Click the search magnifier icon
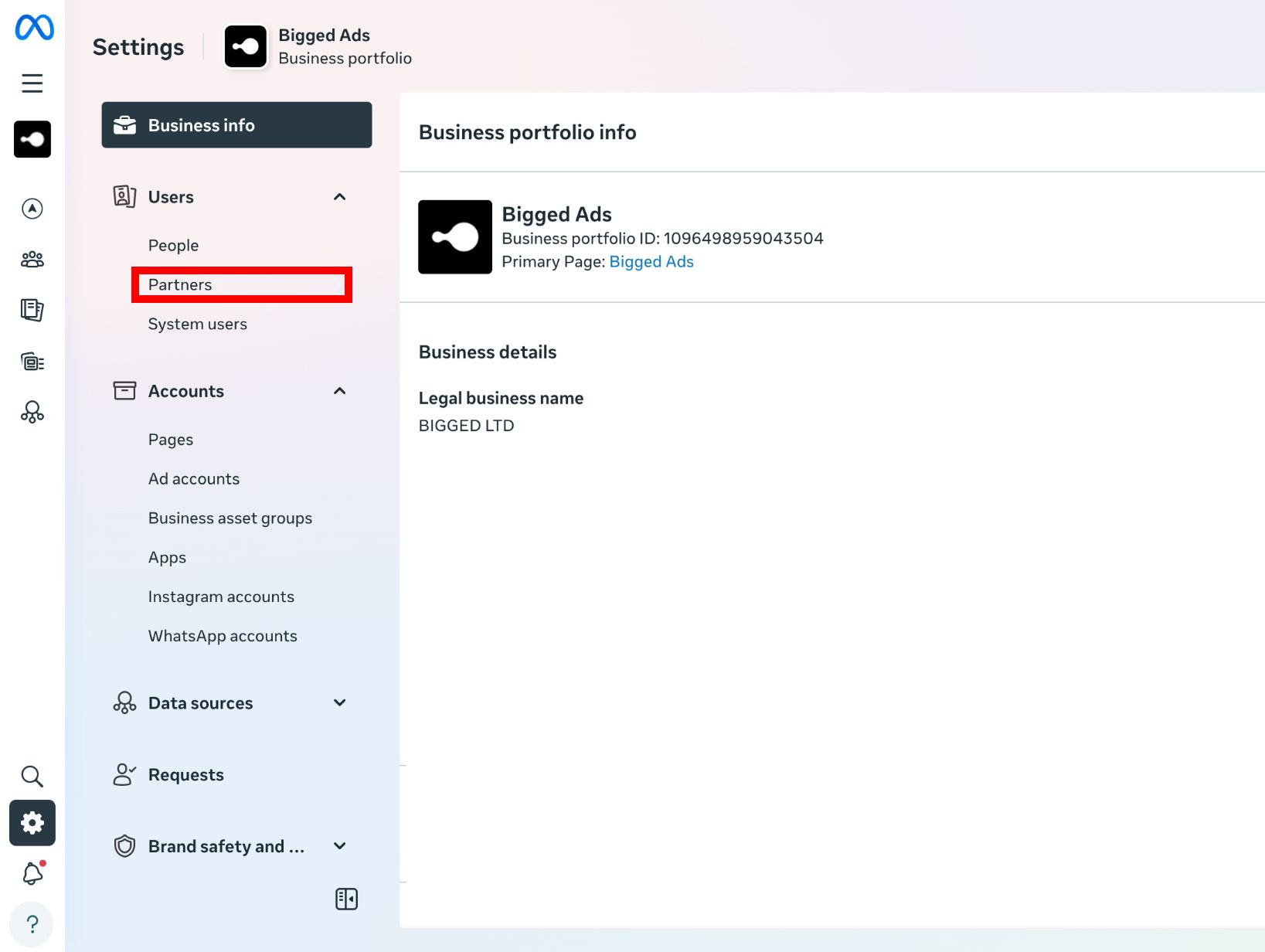Screen dimensions: 1265x952 [x=32, y=776]
